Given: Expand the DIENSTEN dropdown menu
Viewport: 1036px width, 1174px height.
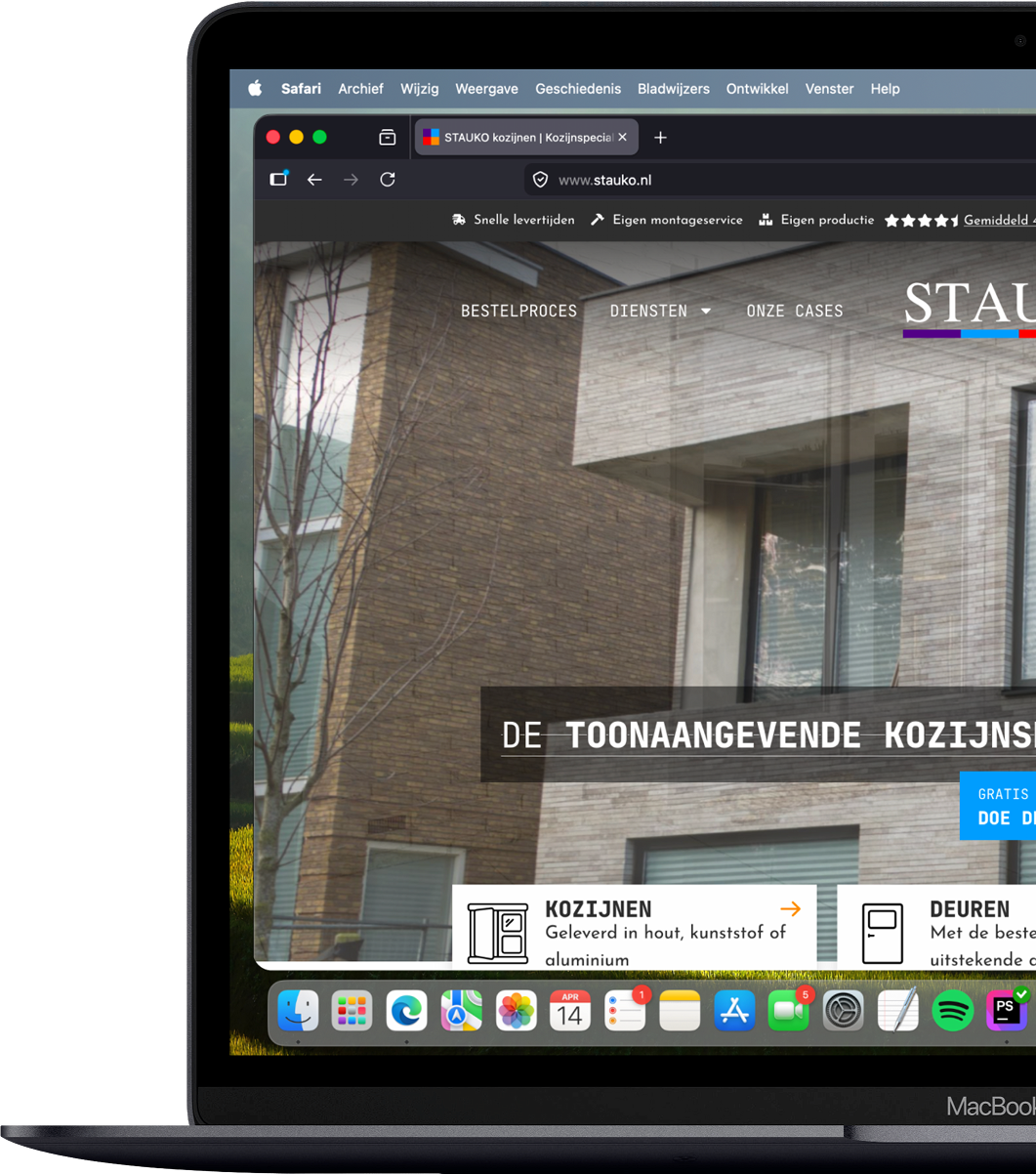Looking at the screenshot, I should pos(661,311).
